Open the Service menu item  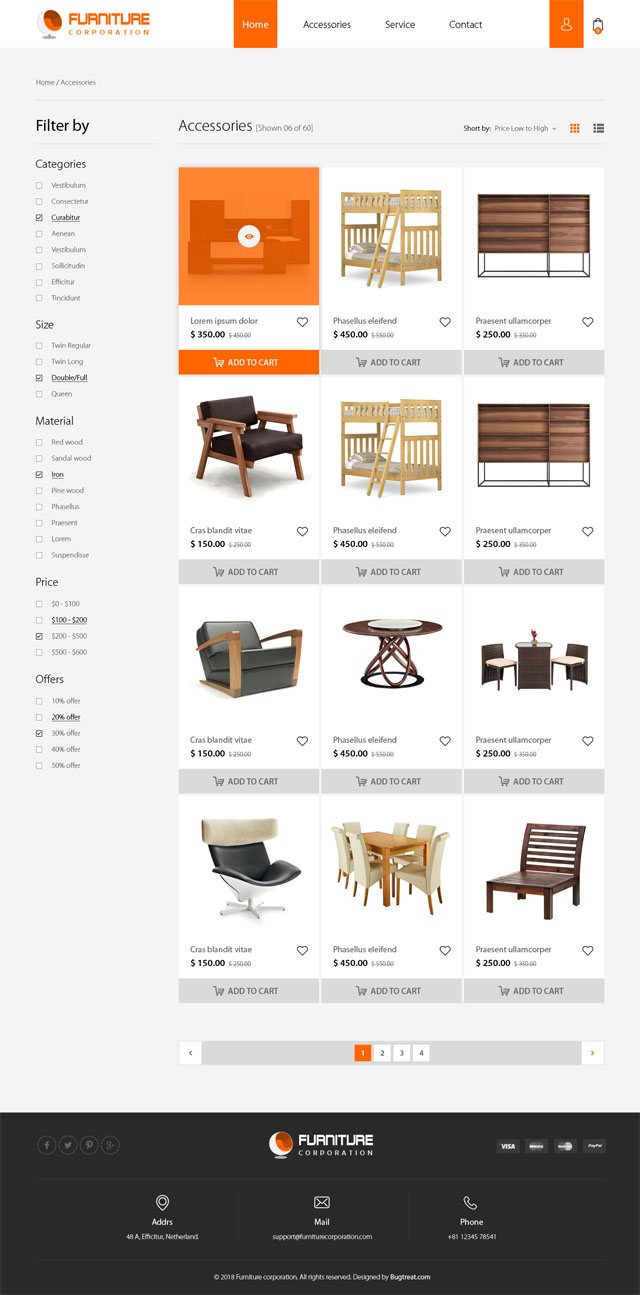[x=400, y=24]
